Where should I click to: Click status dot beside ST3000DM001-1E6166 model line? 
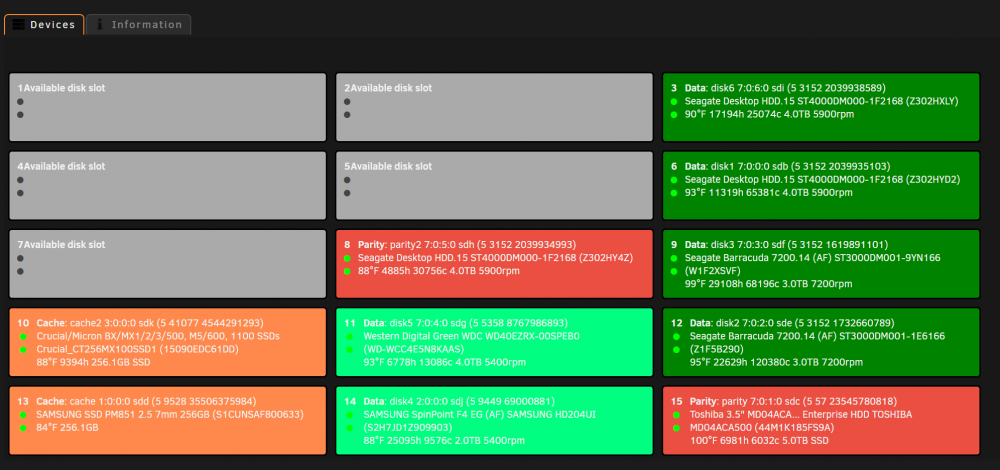click(x=676, y=337)
